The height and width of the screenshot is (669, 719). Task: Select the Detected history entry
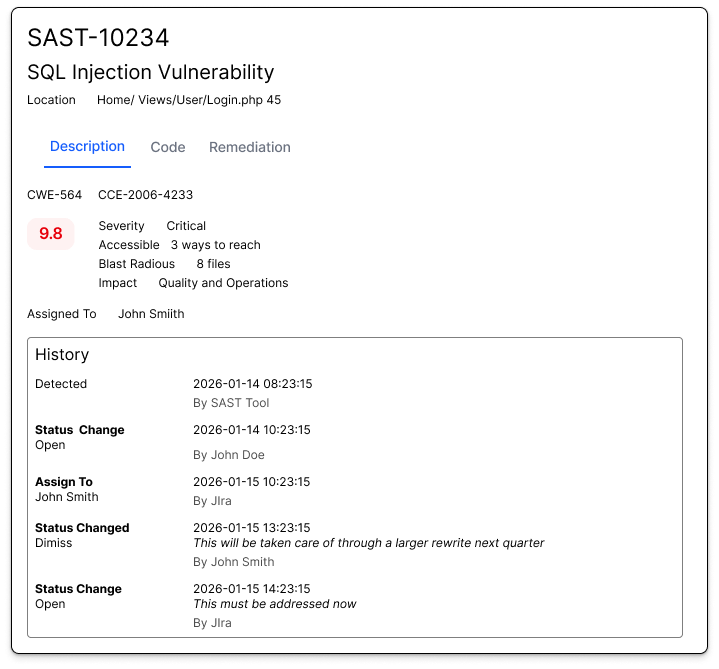tap(61, 384)
